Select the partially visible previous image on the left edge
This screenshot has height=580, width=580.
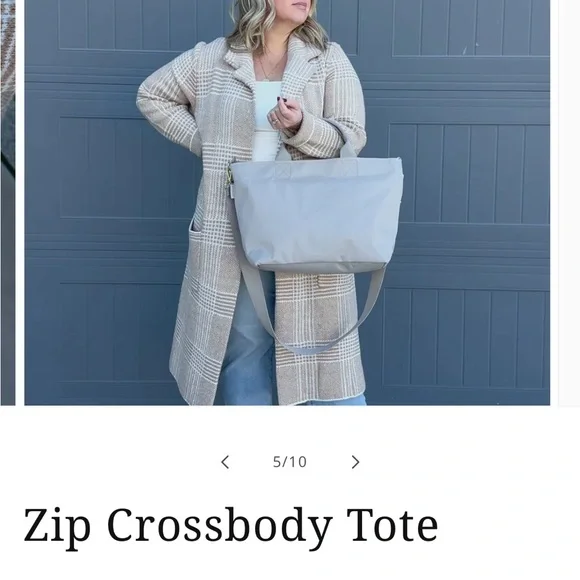point(7,202)
